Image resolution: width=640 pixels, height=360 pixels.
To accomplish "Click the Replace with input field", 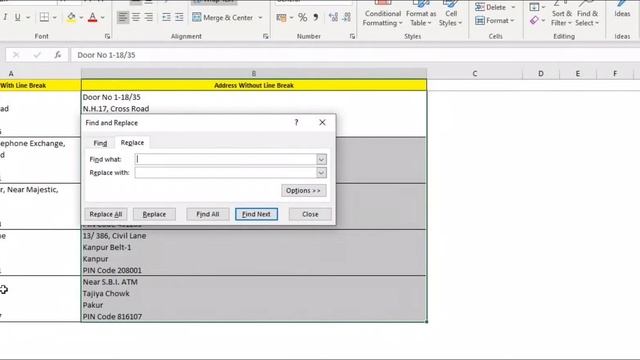I will pos(226,173).
